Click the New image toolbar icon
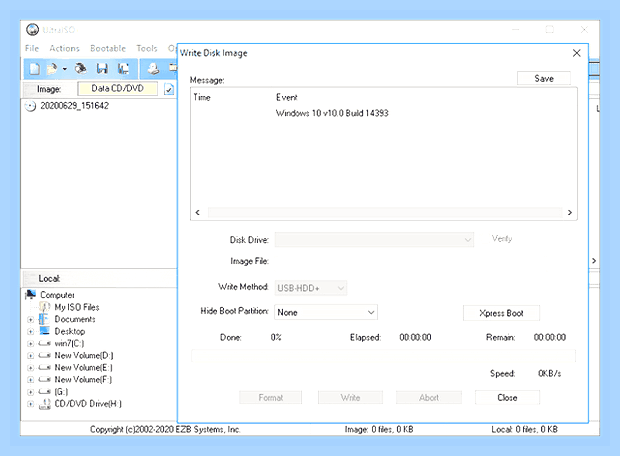Screen dimensions: 620x456 tap(34, 69)
